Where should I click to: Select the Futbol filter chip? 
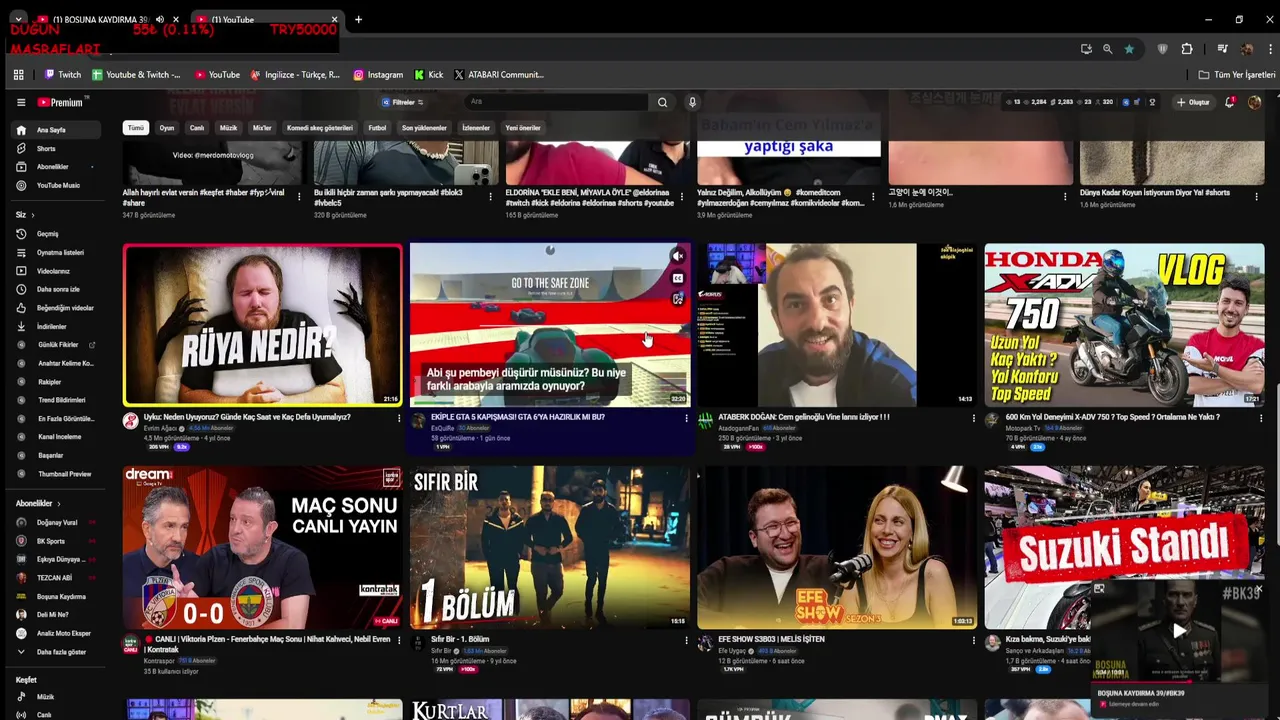(377, 128)
